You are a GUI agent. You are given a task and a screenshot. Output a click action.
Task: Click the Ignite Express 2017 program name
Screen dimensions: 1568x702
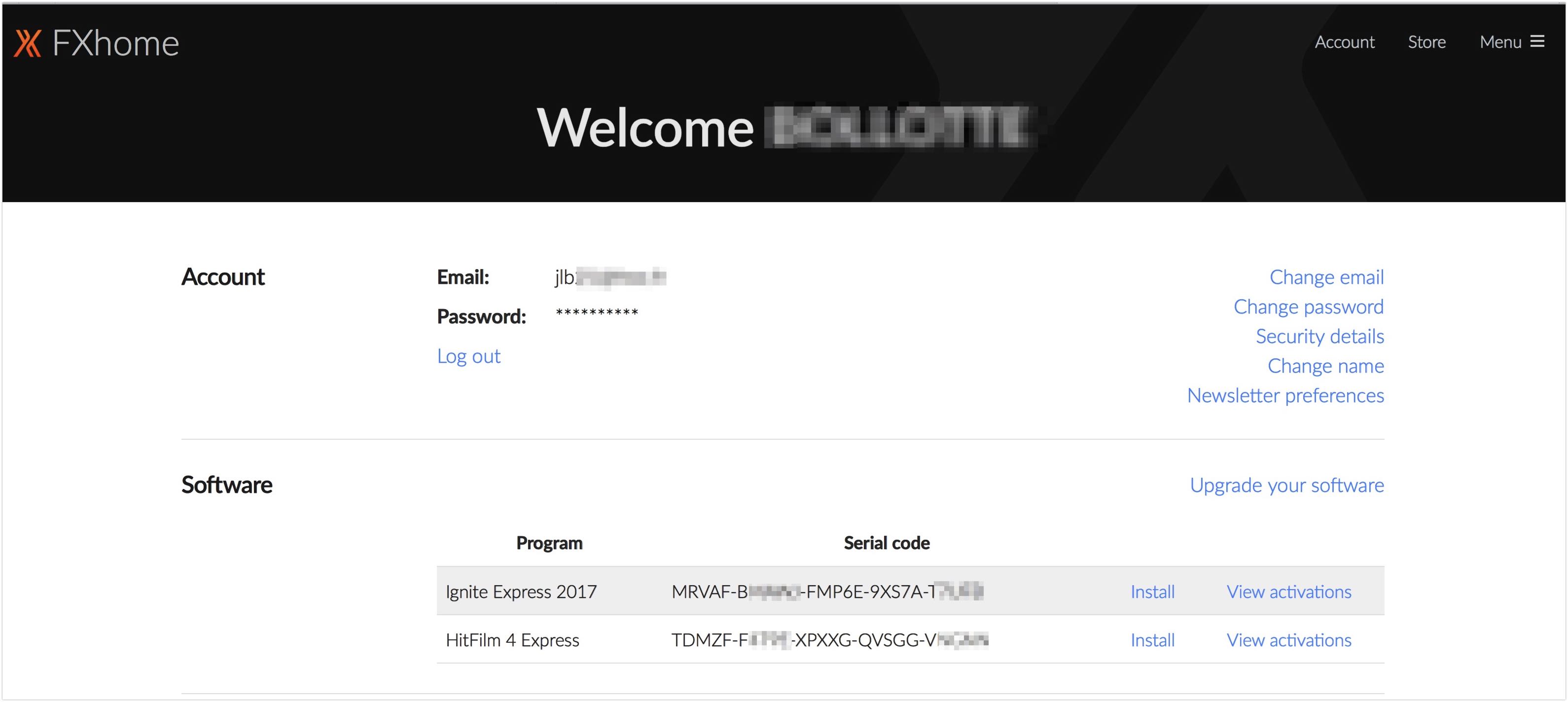520,591
